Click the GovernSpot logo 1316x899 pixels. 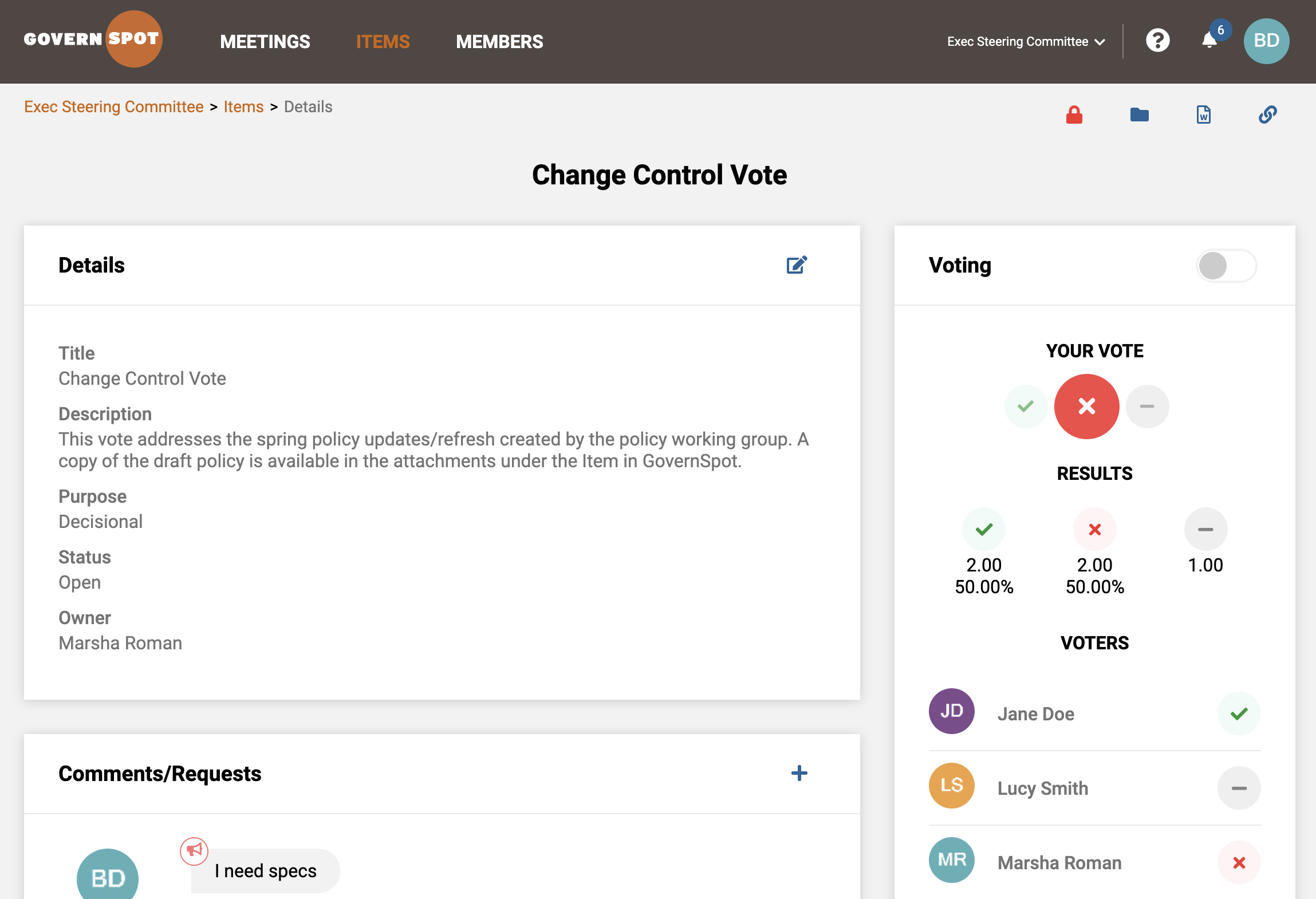coord(93,39)
